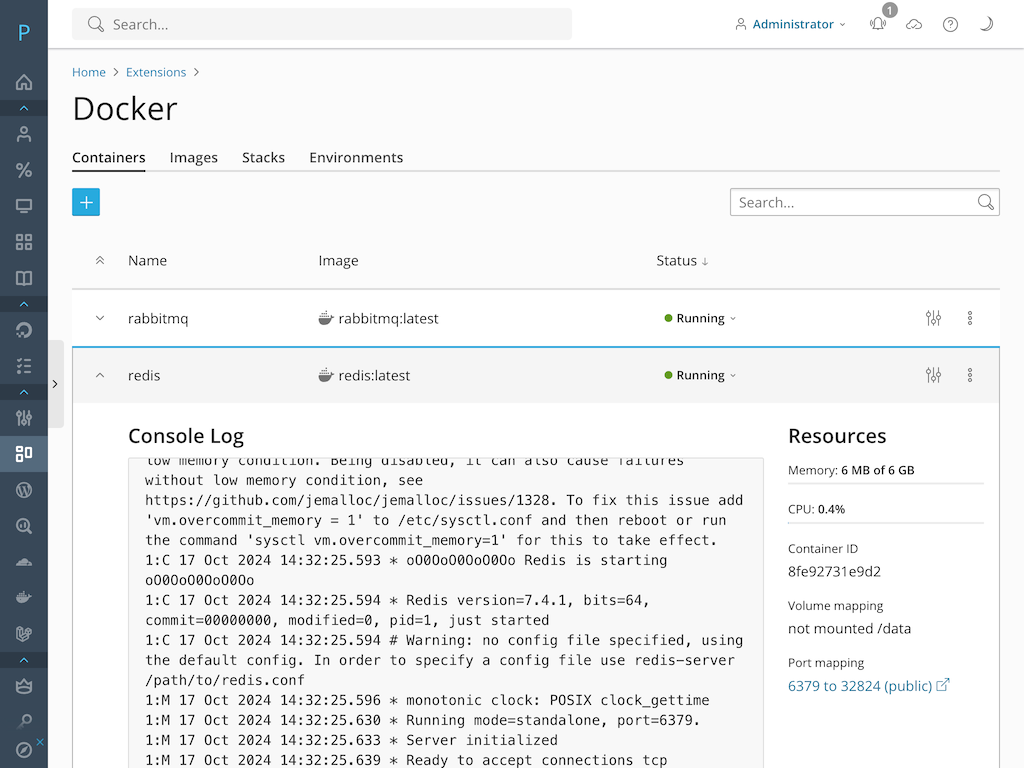
Task: Click the Extensions breadcrumb link
Action: pyautogui.click(x=156, y=72)
